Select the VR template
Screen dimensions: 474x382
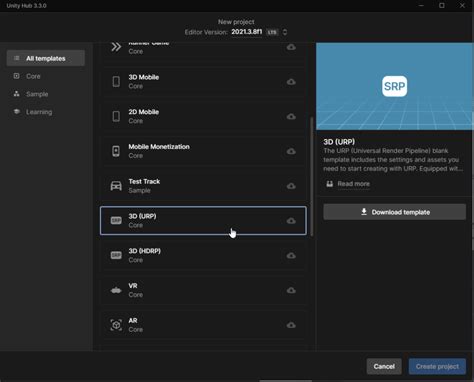coord(203,290)
